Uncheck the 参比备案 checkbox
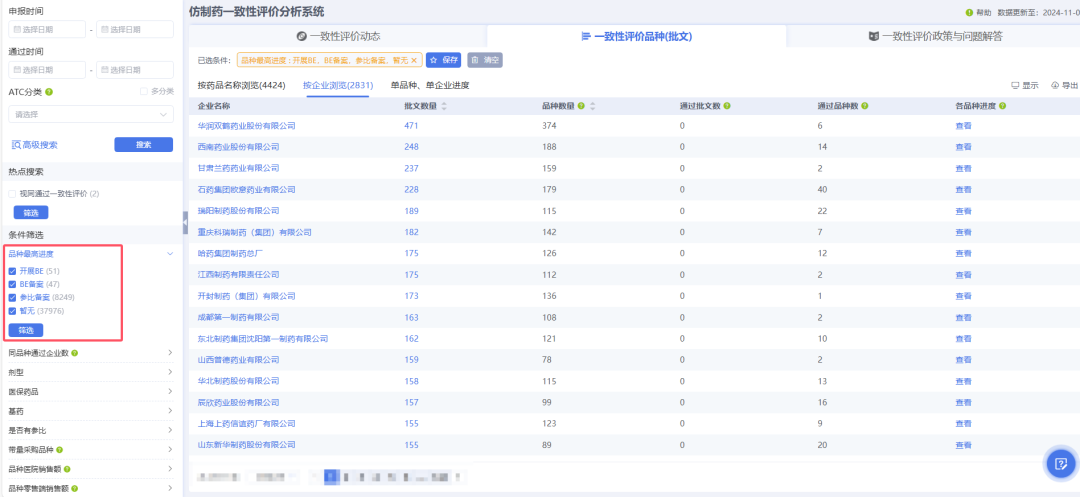The height and width of the screenshot is (497, 1080). [x=12, y=297]
